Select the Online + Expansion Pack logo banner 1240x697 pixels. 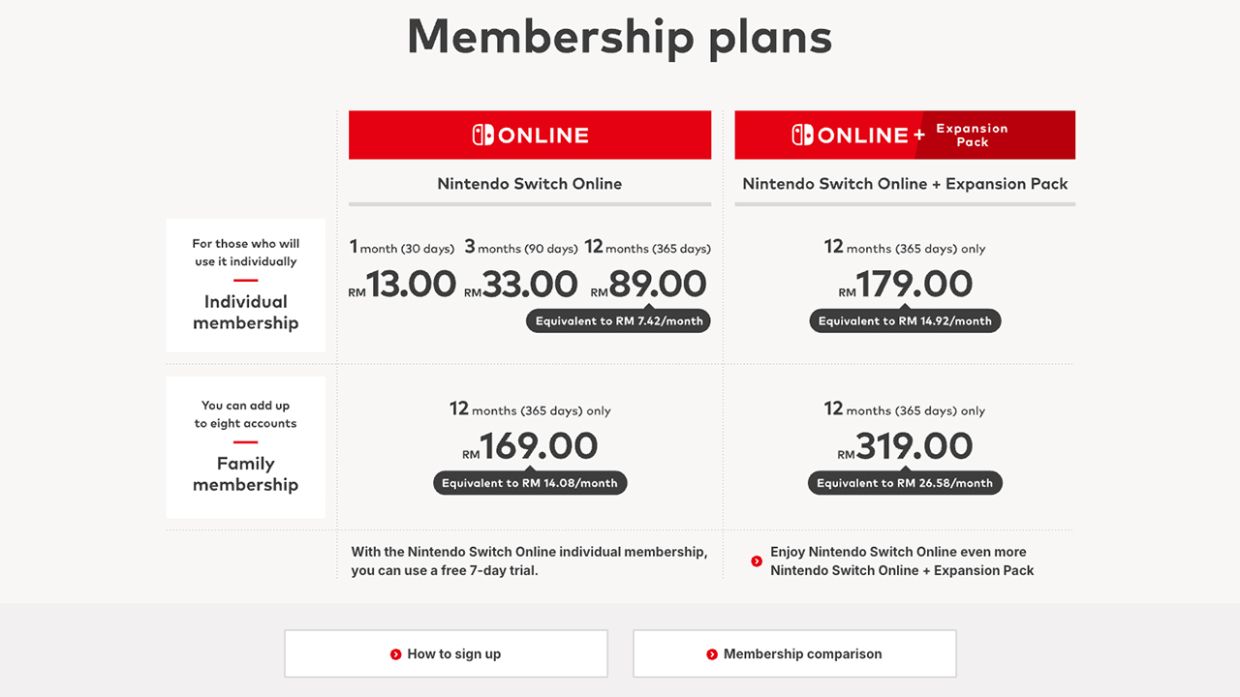click(x=905, y=134)
